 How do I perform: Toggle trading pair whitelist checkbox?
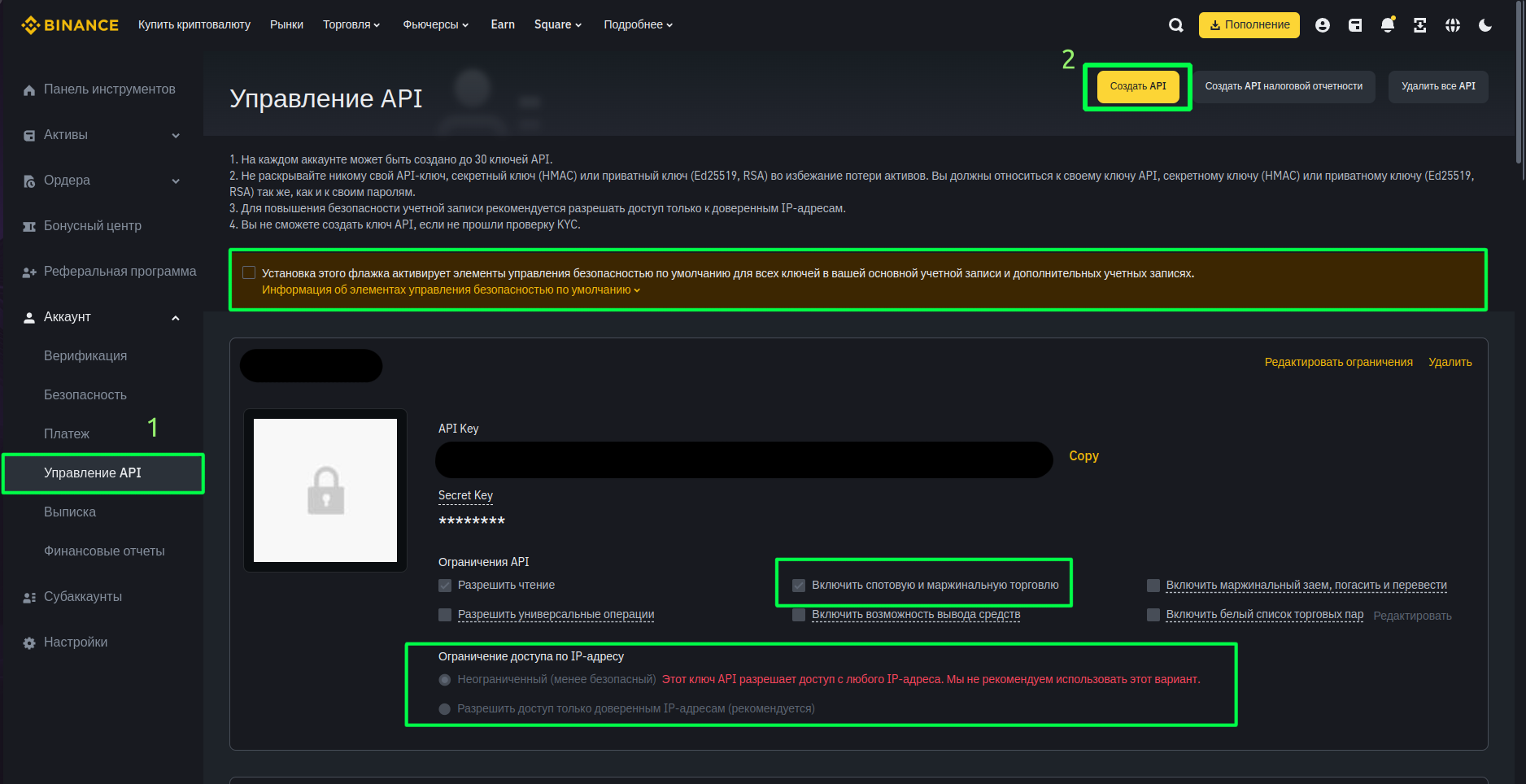[x=1153, y=615]
